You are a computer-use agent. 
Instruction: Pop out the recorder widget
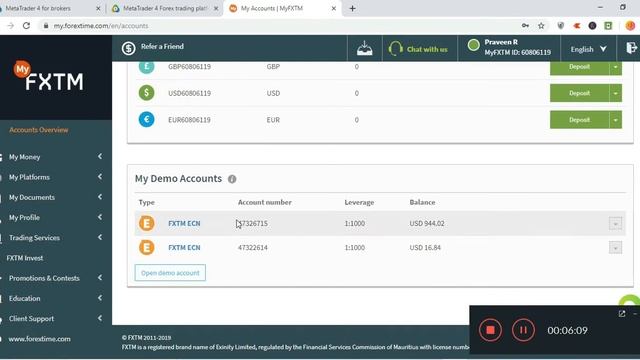622,313
